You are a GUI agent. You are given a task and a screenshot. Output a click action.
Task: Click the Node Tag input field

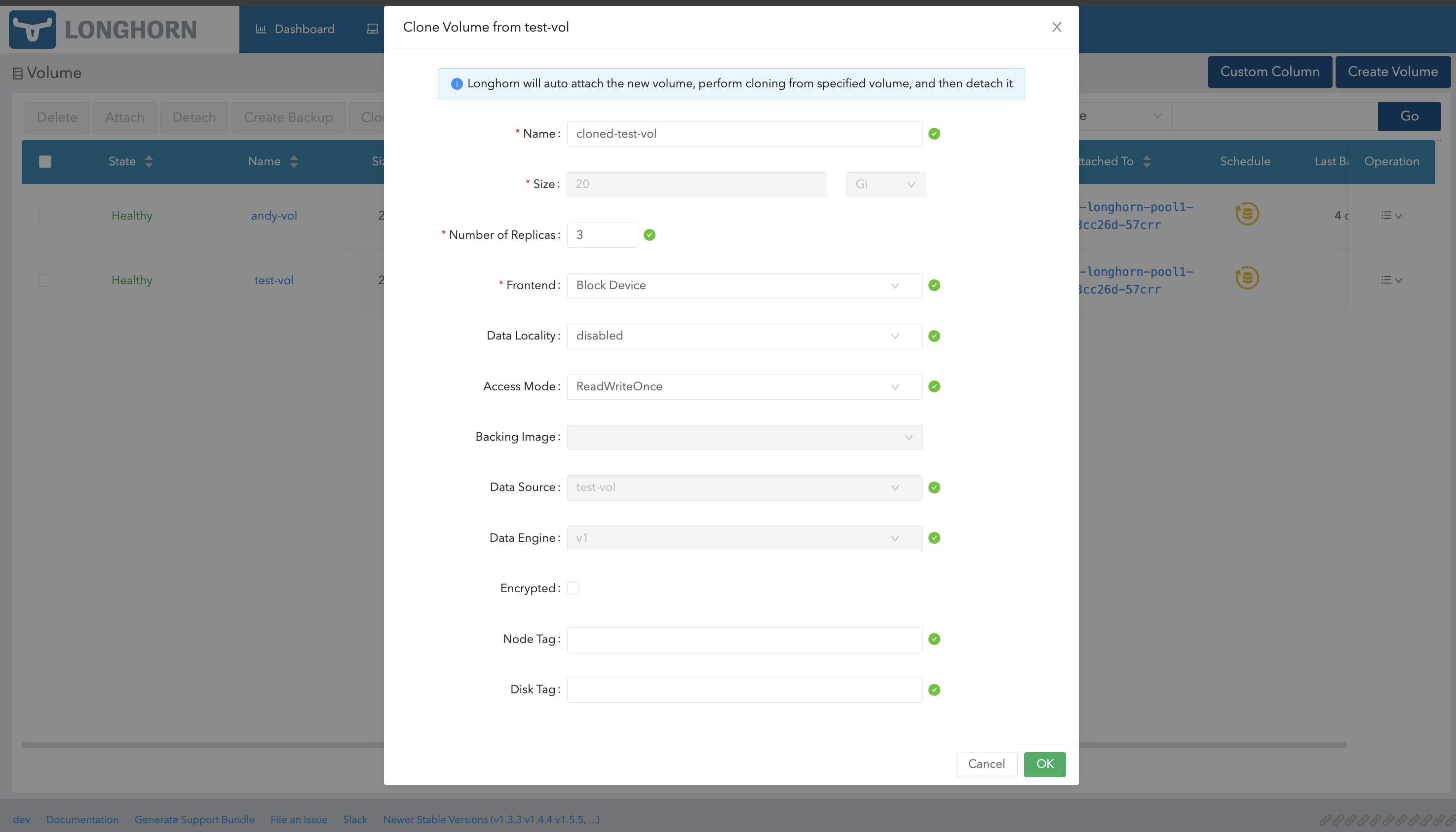coord(744,640)
